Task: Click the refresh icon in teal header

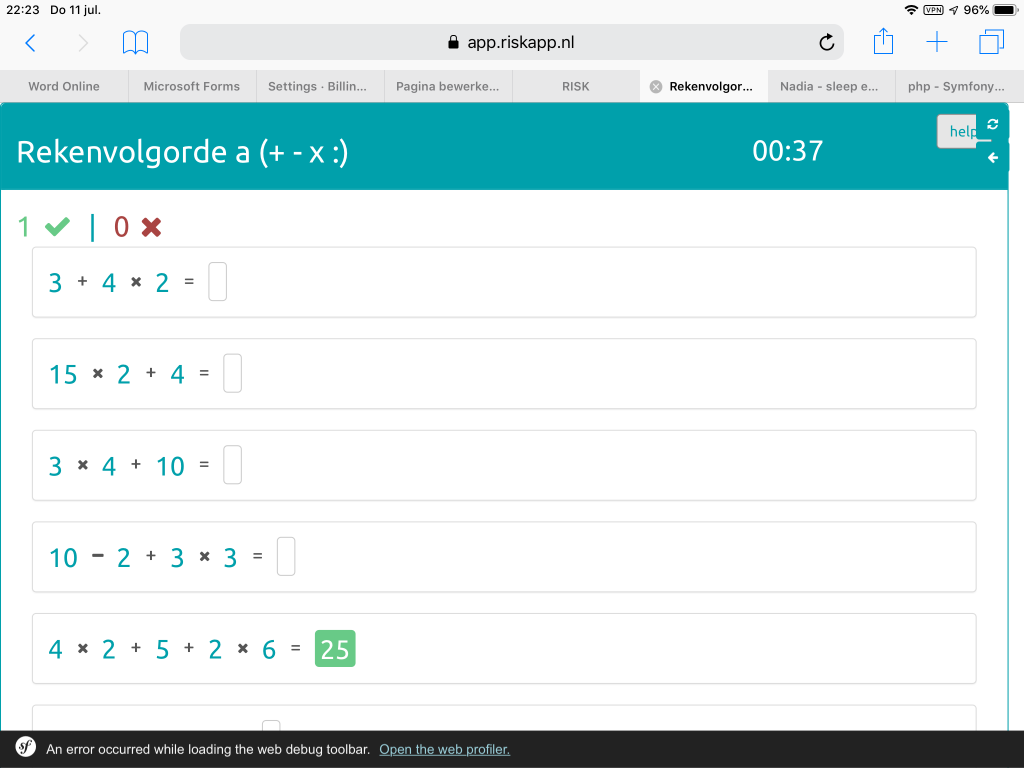Action: click(x=992, y=124)
